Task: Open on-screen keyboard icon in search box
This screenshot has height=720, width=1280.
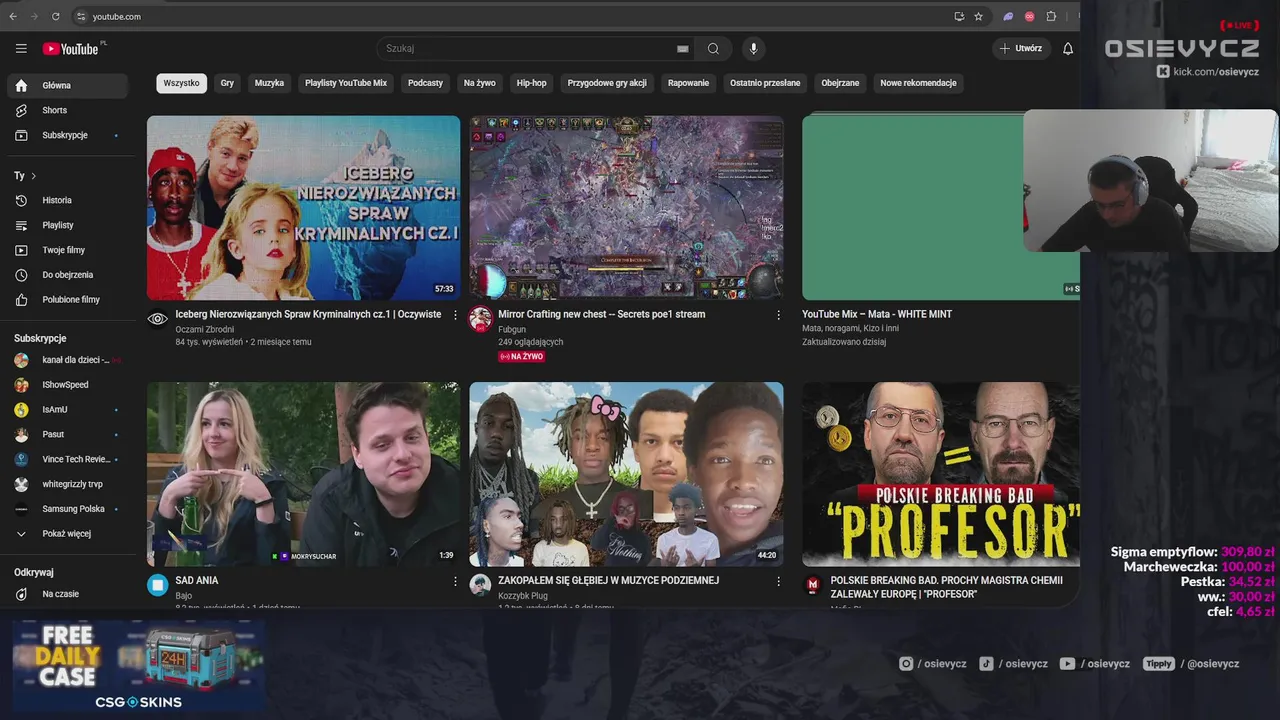Action: click(x=683, y=48)
